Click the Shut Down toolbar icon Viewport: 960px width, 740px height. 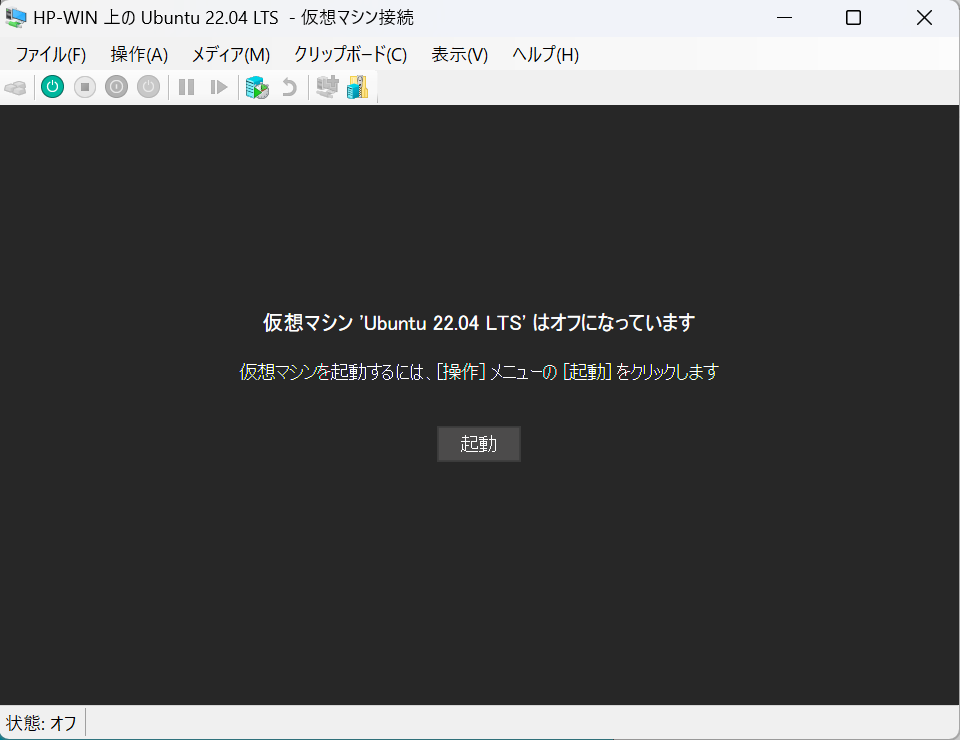[116, 87]
